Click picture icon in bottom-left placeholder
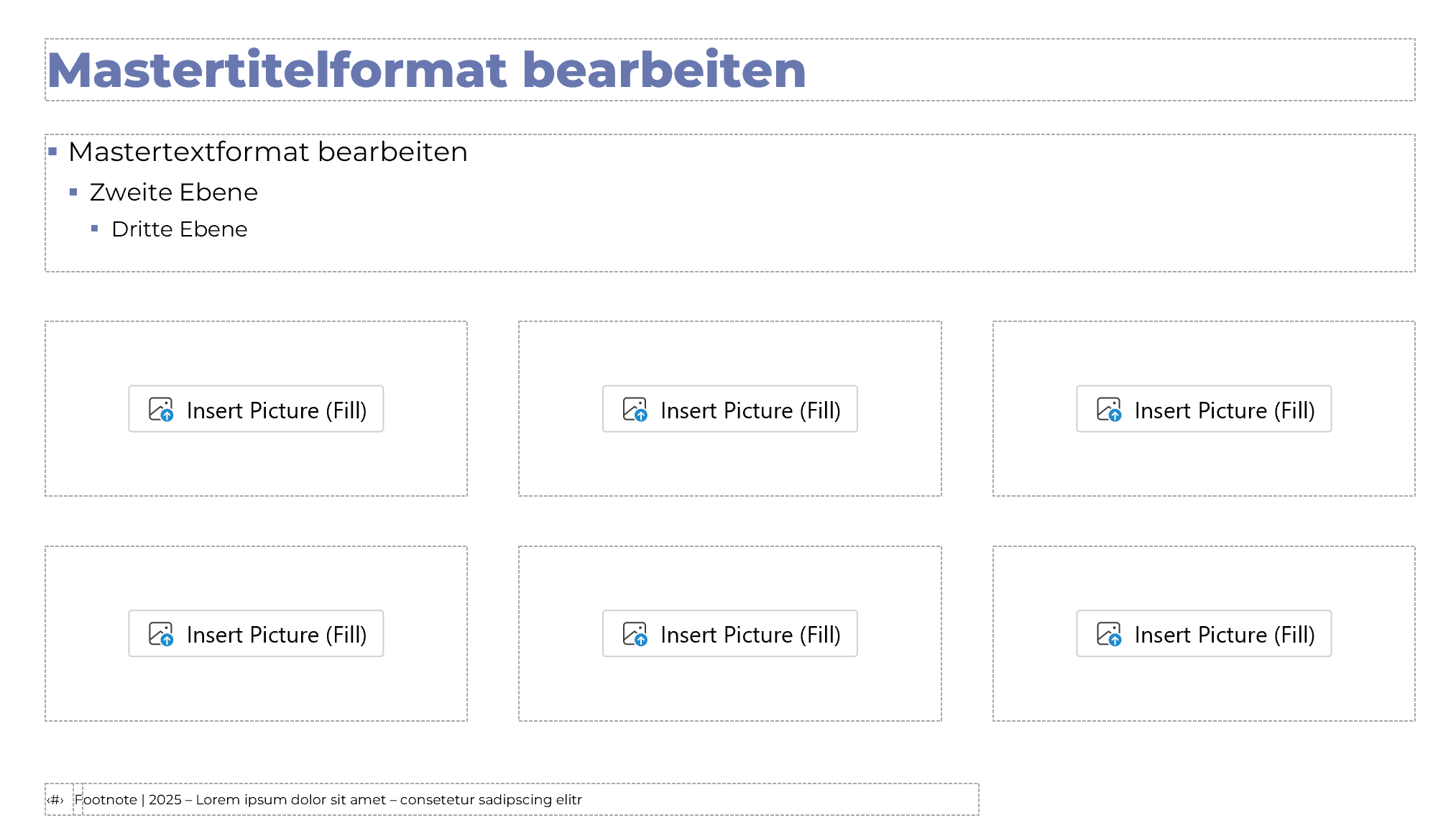The image size is (1456, 818). pos(161,634)
